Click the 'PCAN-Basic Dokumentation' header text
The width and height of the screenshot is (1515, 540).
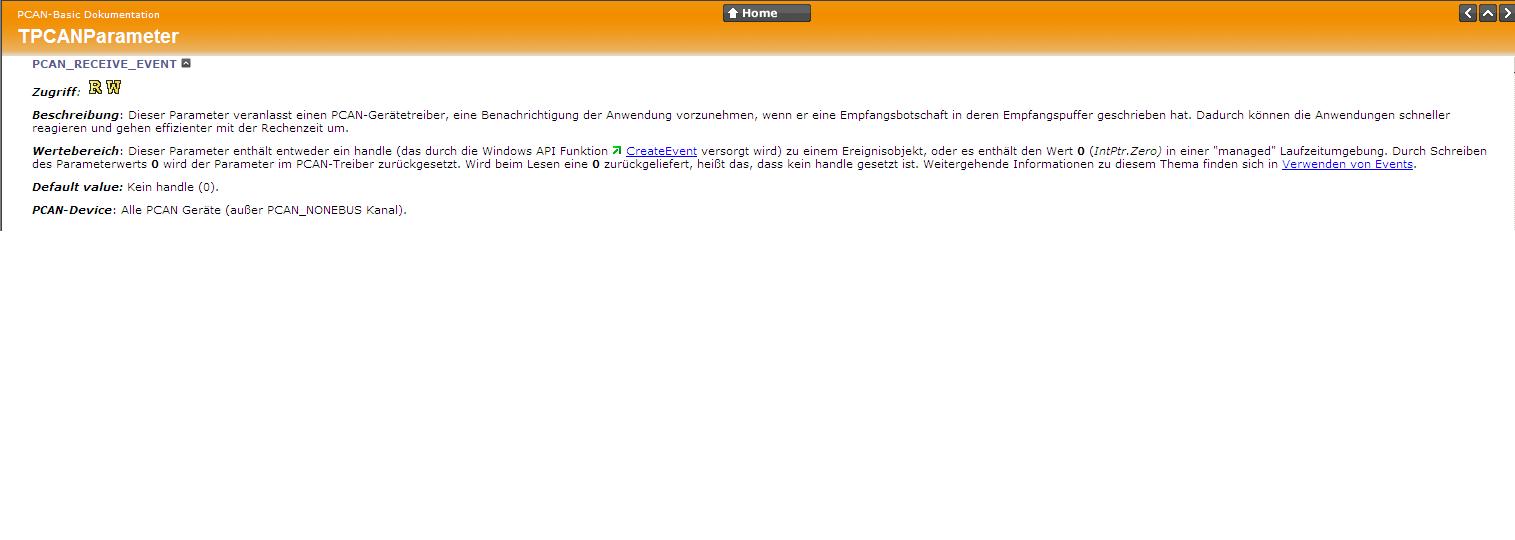pyautogui.click(x=88, y=14)
